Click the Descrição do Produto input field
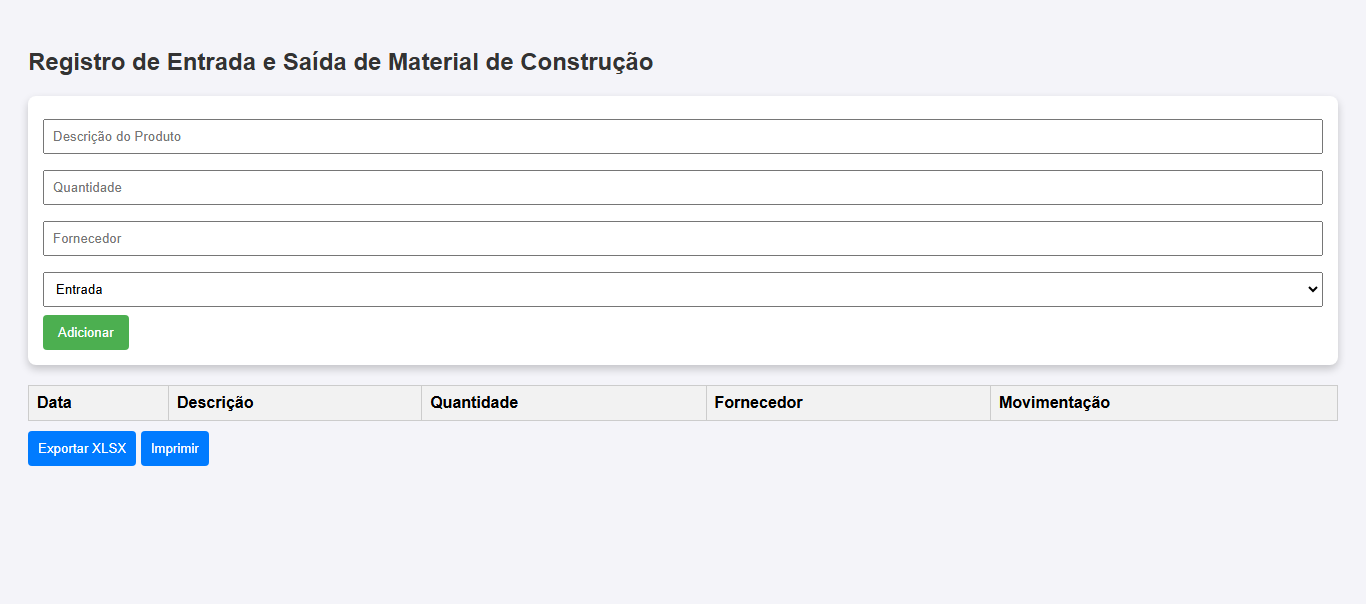Viewport: 1366px width, 604px height. click(x=682, y=137)
